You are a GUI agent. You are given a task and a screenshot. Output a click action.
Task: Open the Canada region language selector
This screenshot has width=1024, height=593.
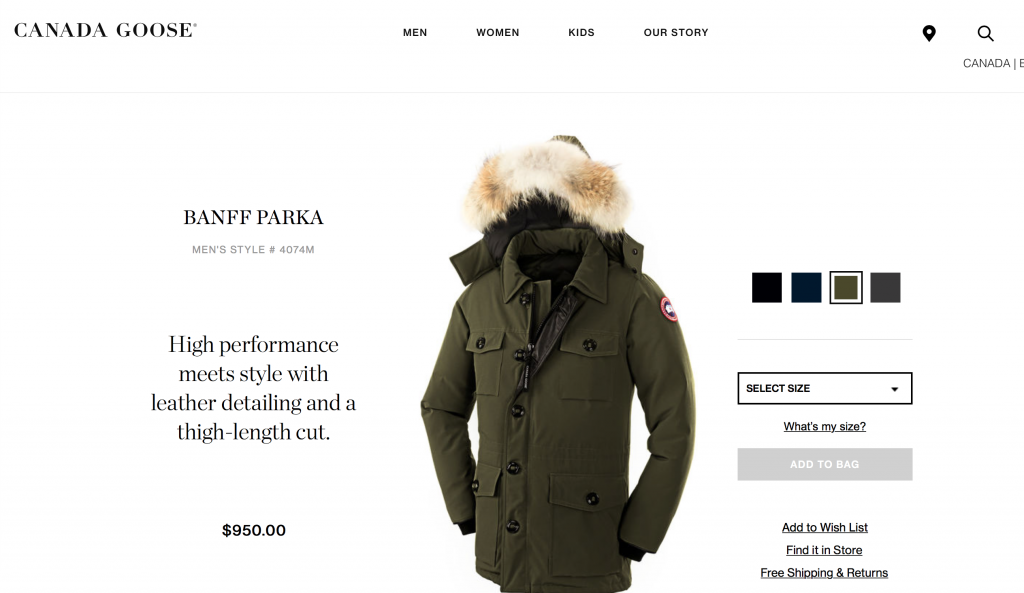click(993, 63)
